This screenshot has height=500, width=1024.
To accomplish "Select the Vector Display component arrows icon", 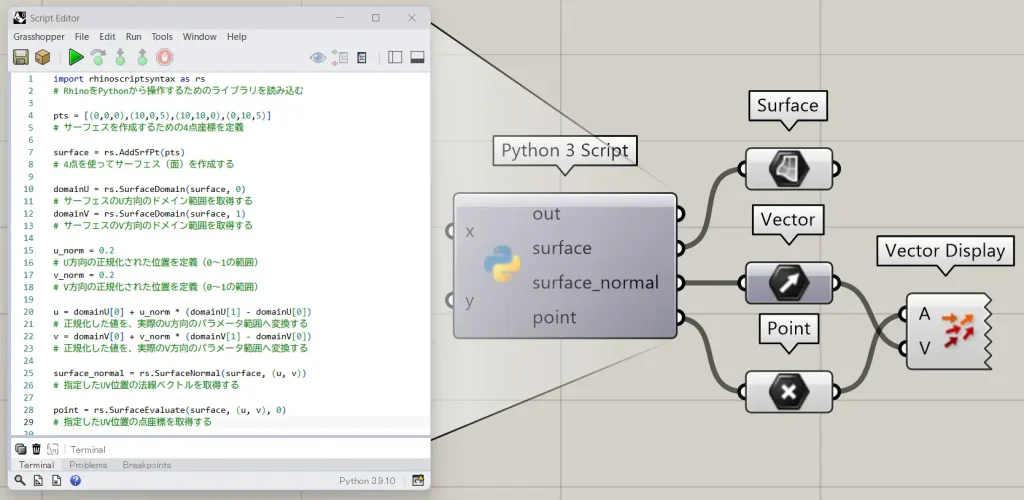I will point(957,328).
